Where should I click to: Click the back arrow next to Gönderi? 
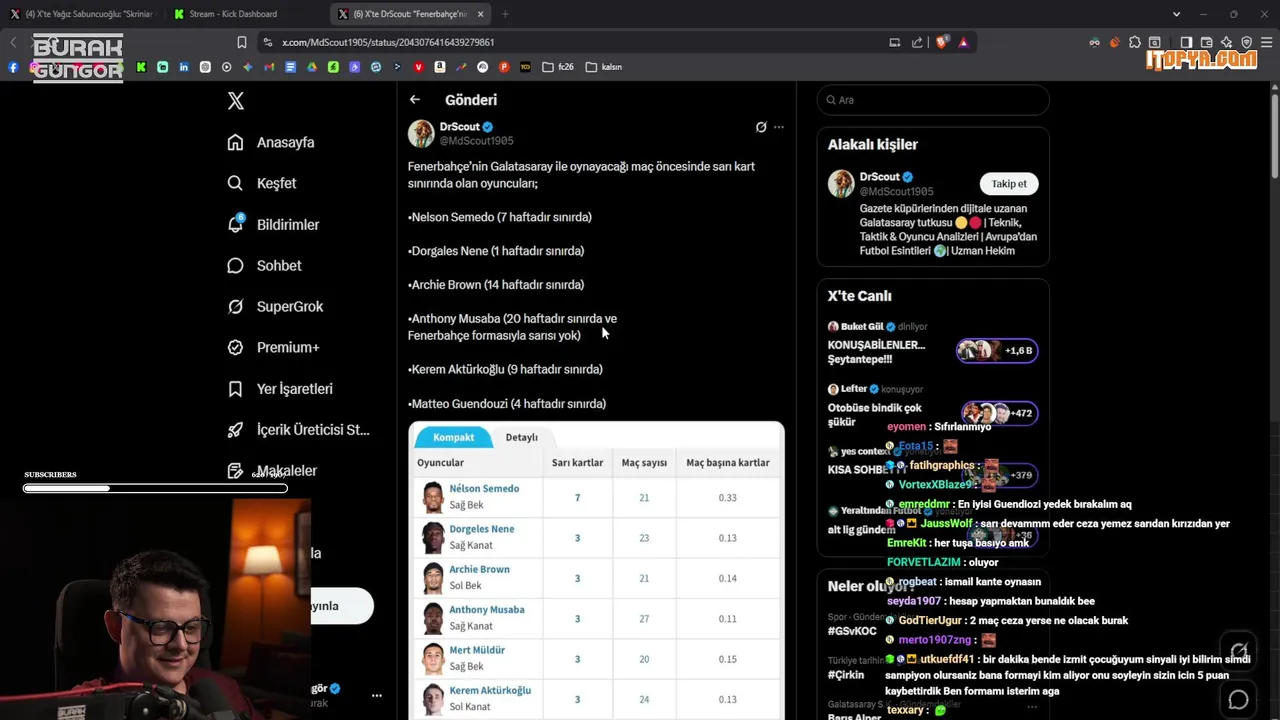point(415,100)
